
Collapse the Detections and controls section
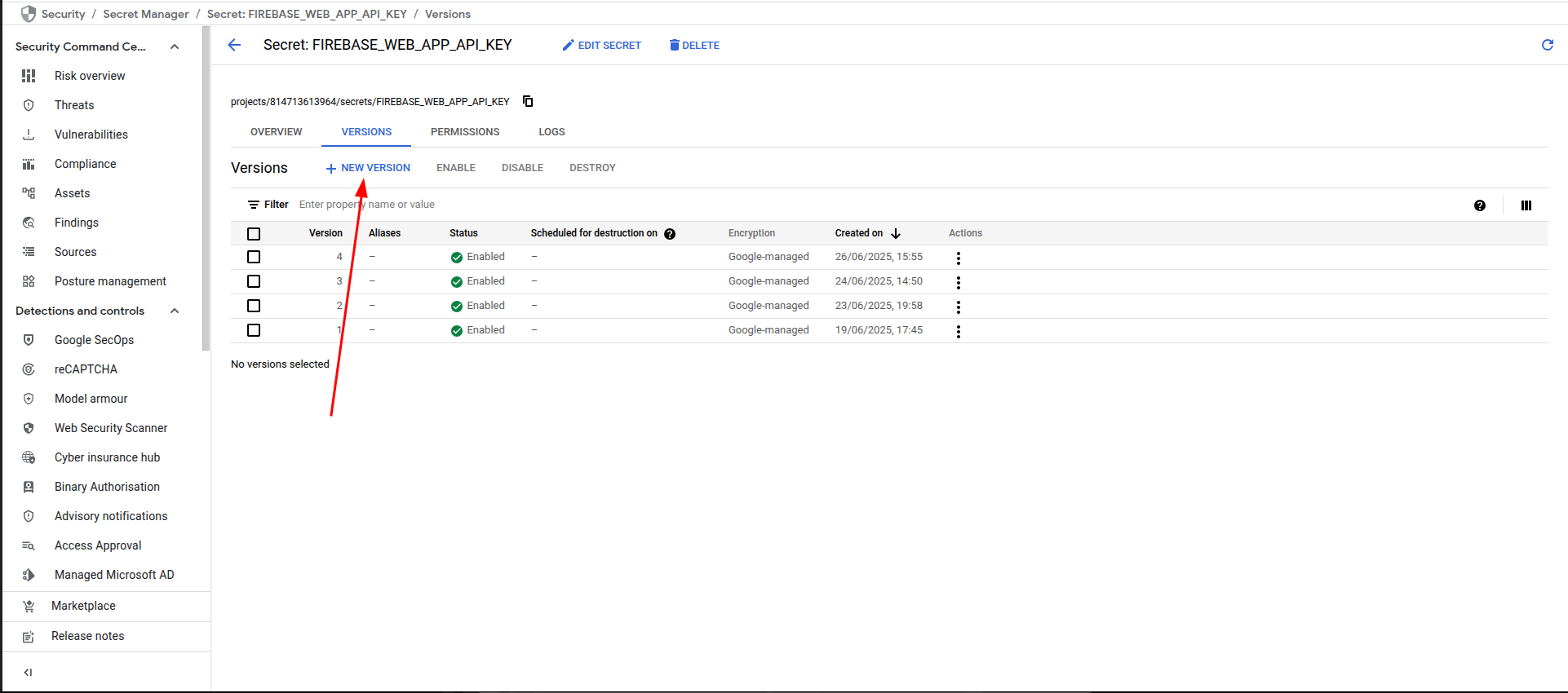[x=175, y=311]
